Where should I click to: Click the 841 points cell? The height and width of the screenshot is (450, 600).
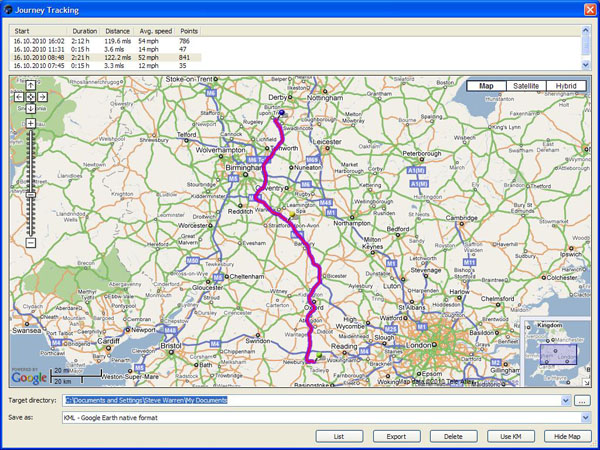tap(184, 57)
